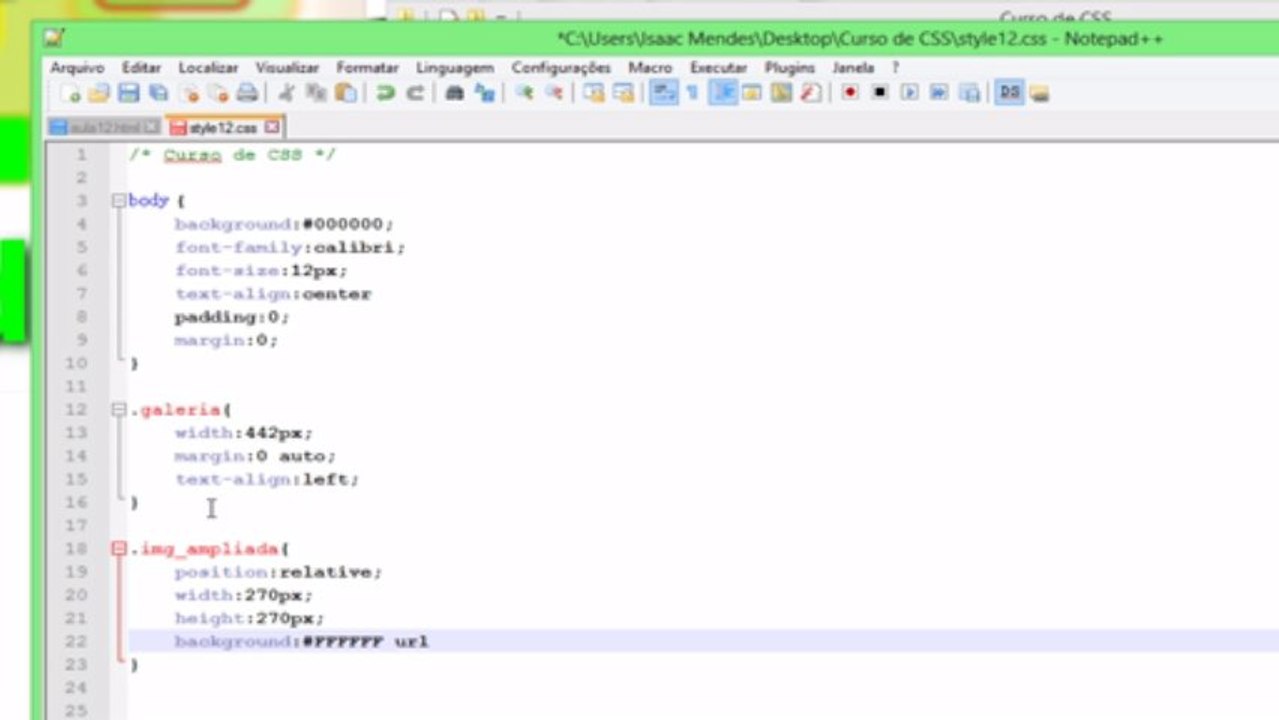Open the Visualizar menu

(287, 68)
